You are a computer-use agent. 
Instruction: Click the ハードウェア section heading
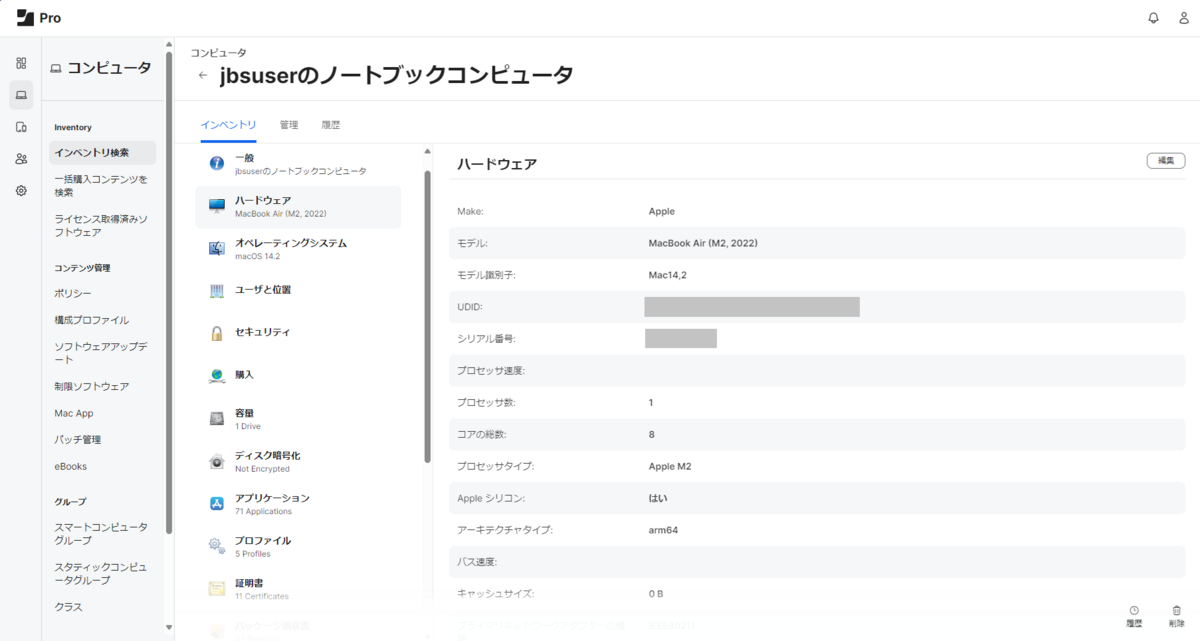[x=497, y=163]
